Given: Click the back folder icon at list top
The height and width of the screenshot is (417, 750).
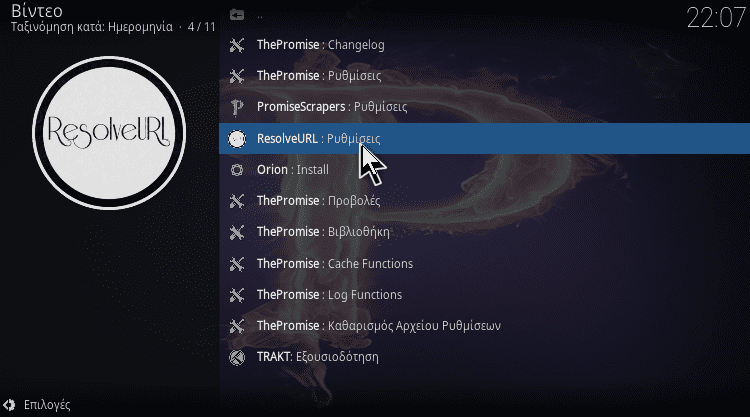Looking at the screenshot, I should pos(237,15).
